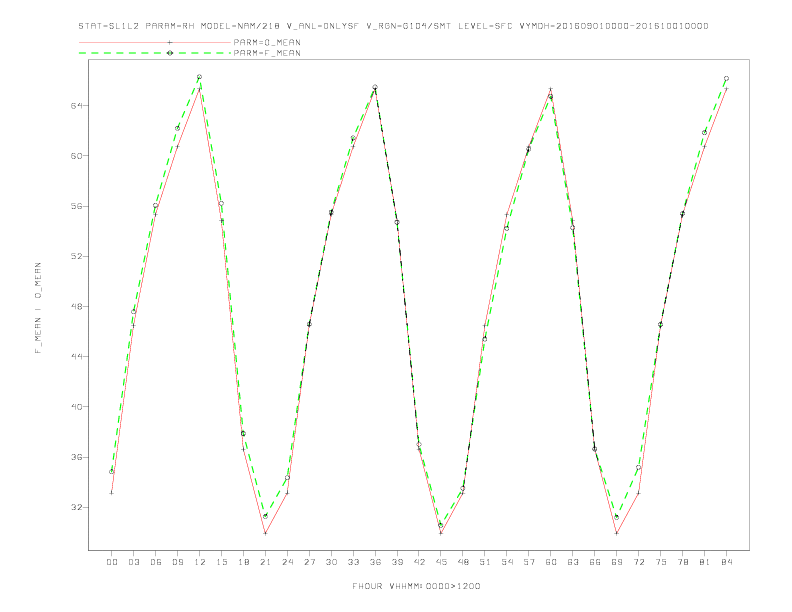Click x-axis tick label 03
The image size is (792, 612).
[x=133, y=562]
